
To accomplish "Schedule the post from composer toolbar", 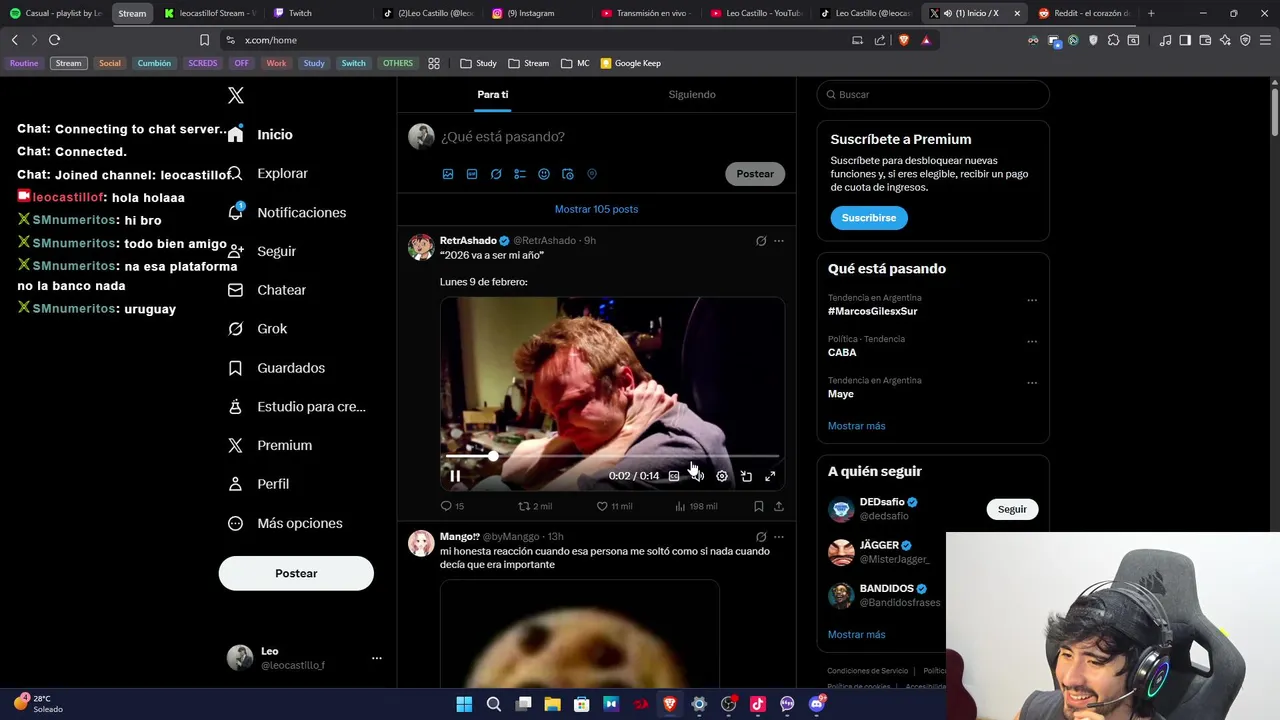I will tap(568, 174).
